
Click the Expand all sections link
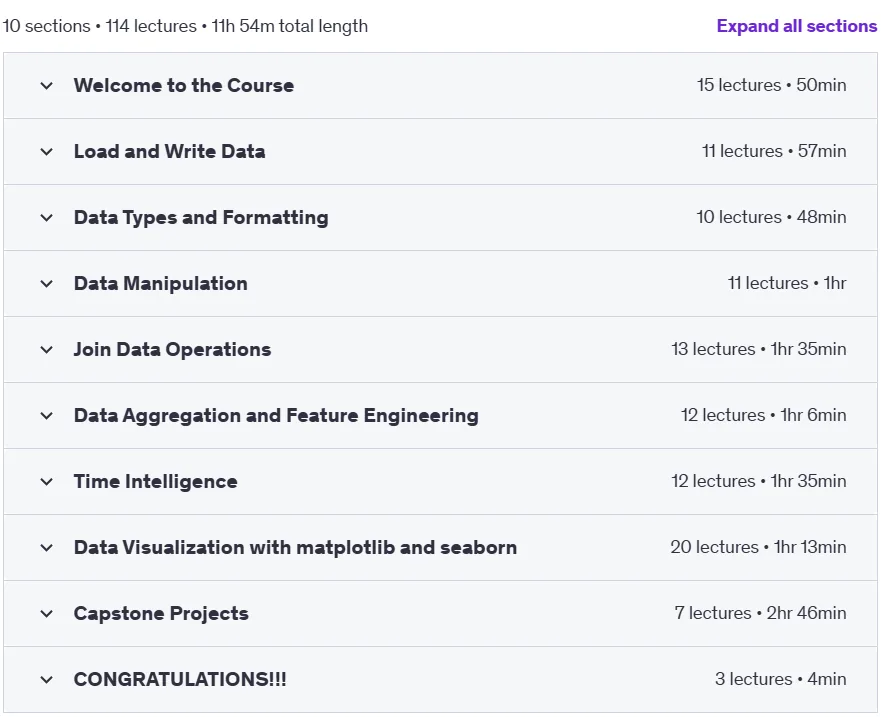point(796,26)
